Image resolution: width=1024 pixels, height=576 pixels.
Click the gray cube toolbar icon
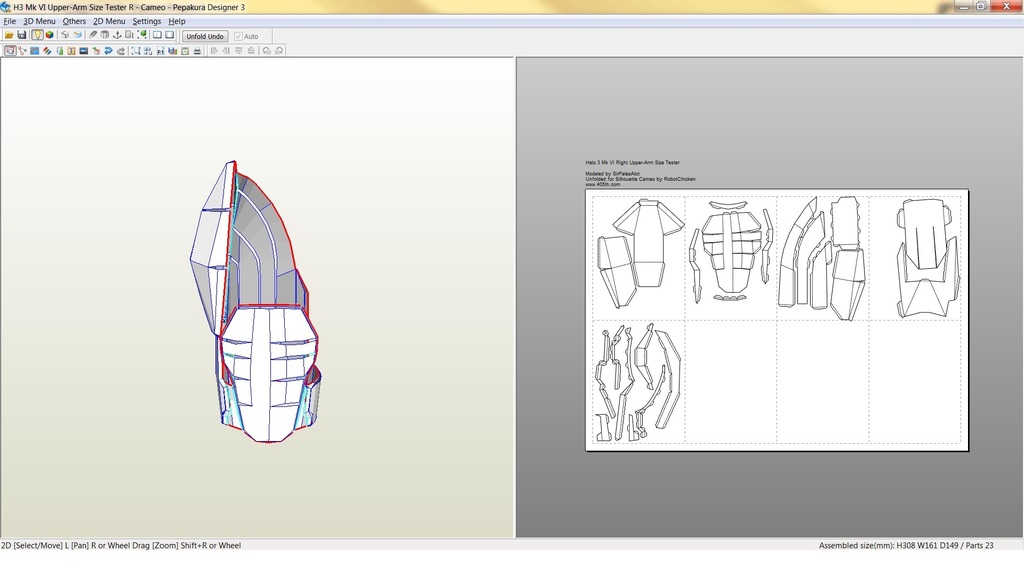tap(65, 35)
